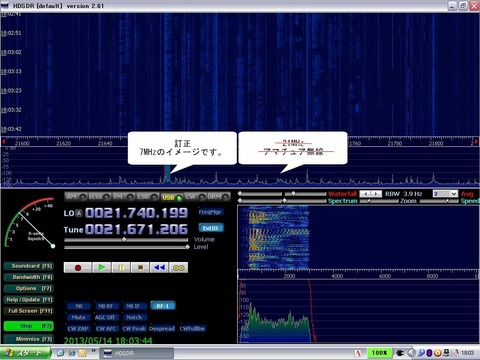480x360 pixels.
Task: Select ECSS demodulation mode
Action: tap(99, 197)
